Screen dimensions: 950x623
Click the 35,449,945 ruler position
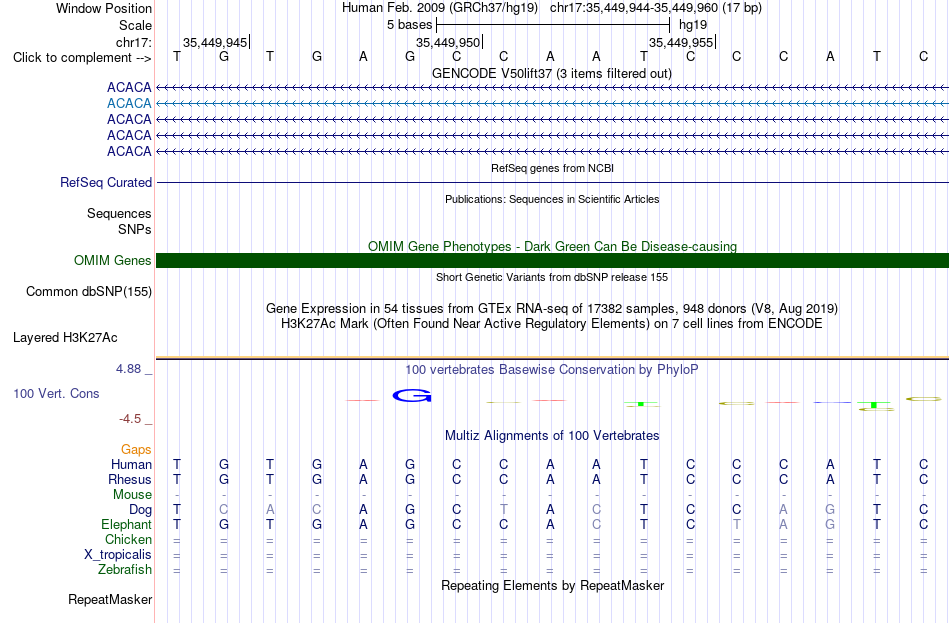point(215,42)
